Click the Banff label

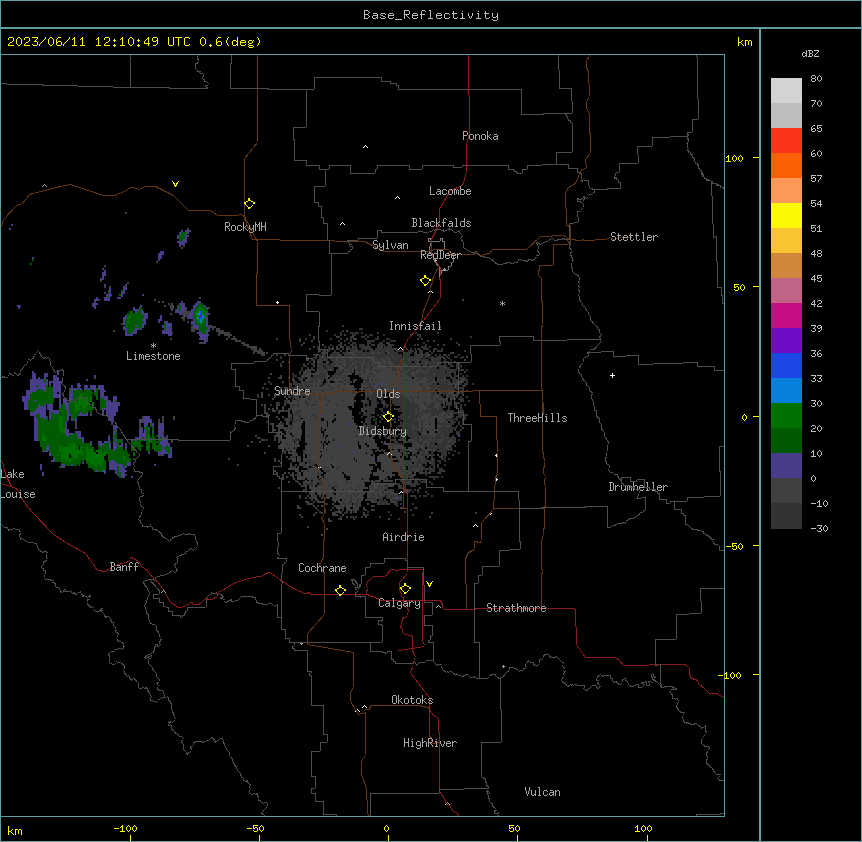(124, 567)
